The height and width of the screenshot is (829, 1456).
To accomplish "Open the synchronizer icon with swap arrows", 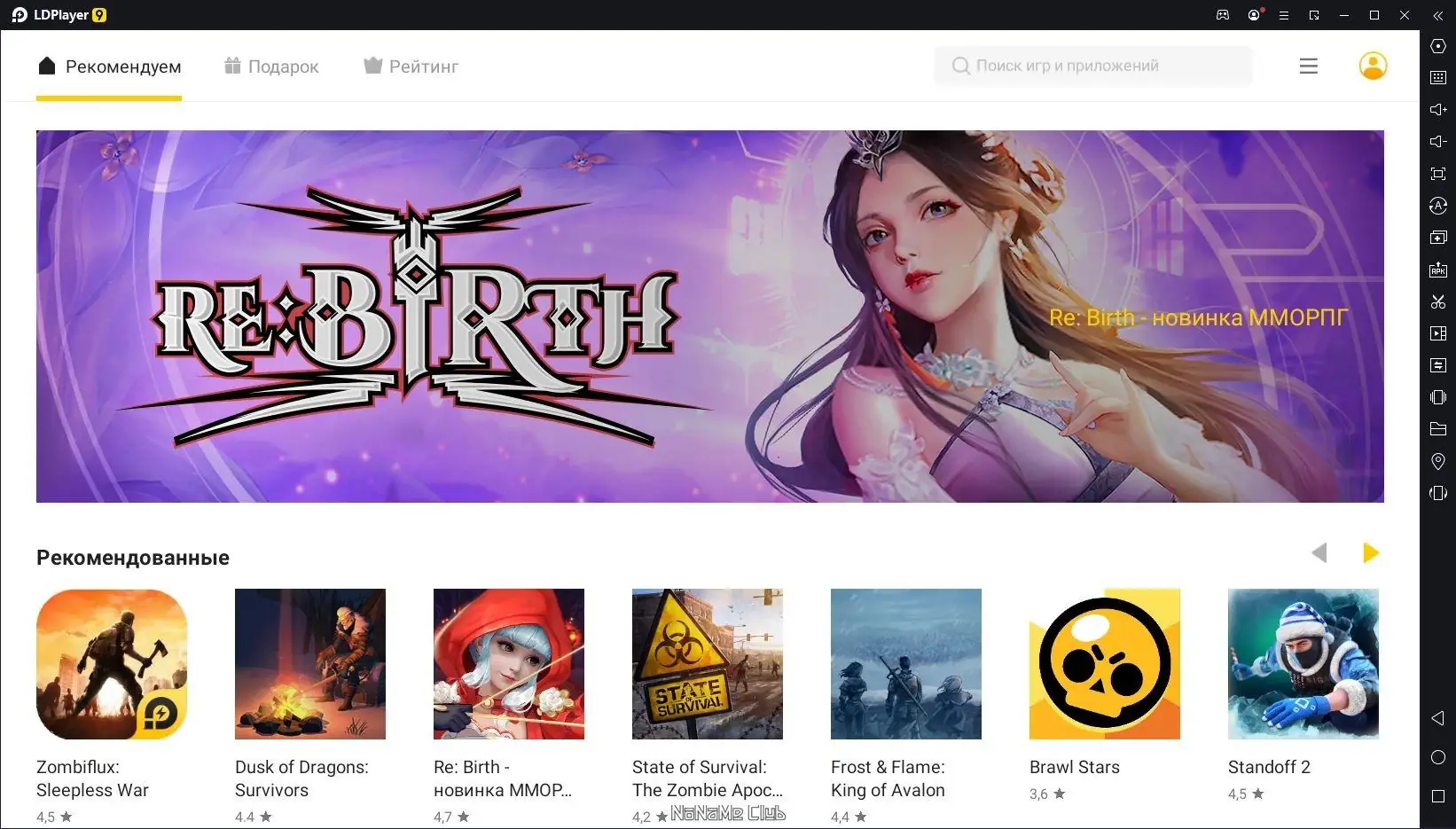I will [x=1438, y=365].
